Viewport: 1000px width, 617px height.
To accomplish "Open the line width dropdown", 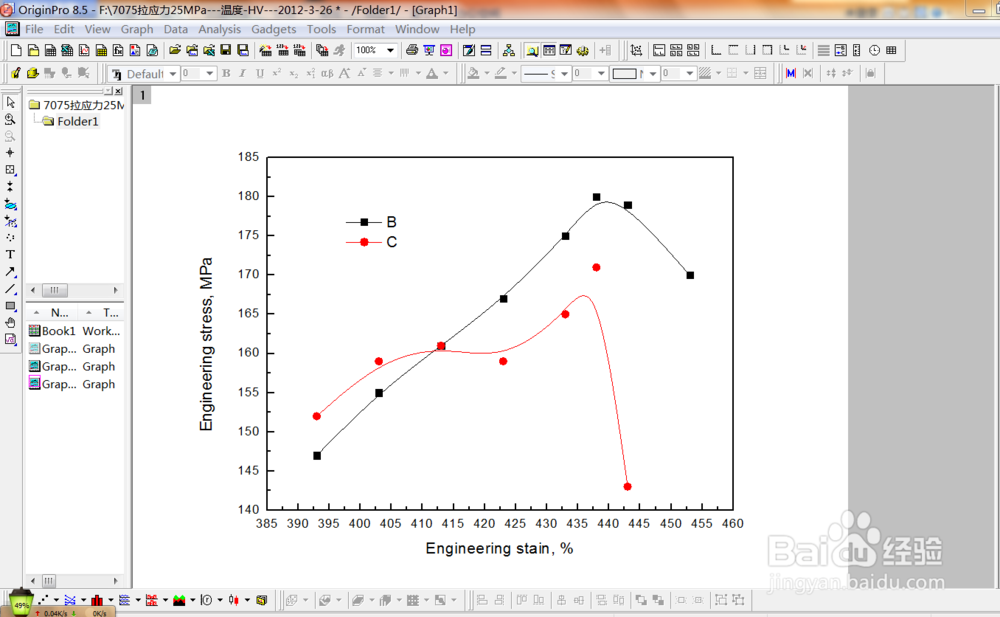I will [x=600, y=74].
